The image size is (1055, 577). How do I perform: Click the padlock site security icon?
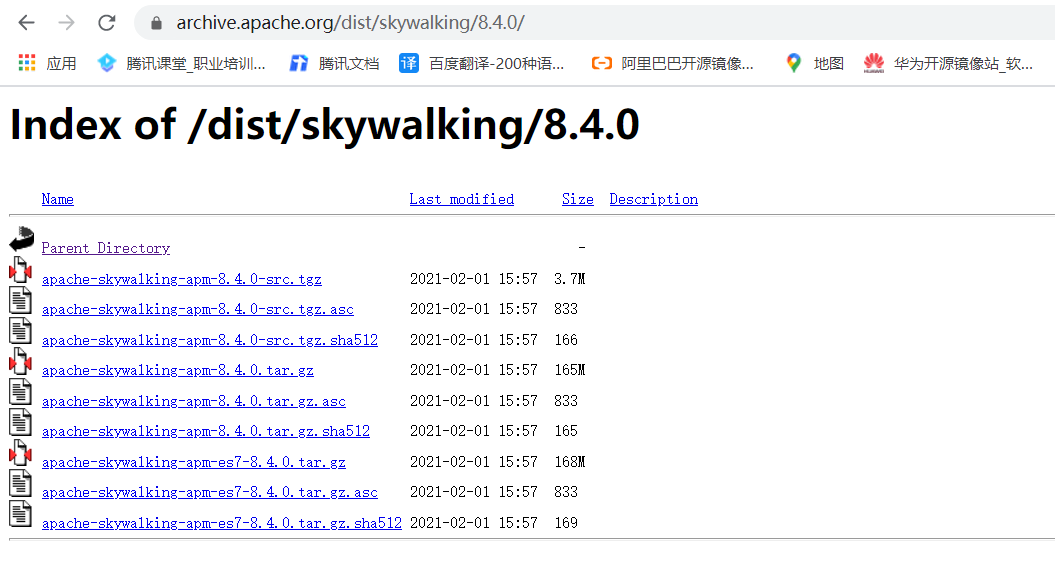pyautogui.click(x=156, y=24)
